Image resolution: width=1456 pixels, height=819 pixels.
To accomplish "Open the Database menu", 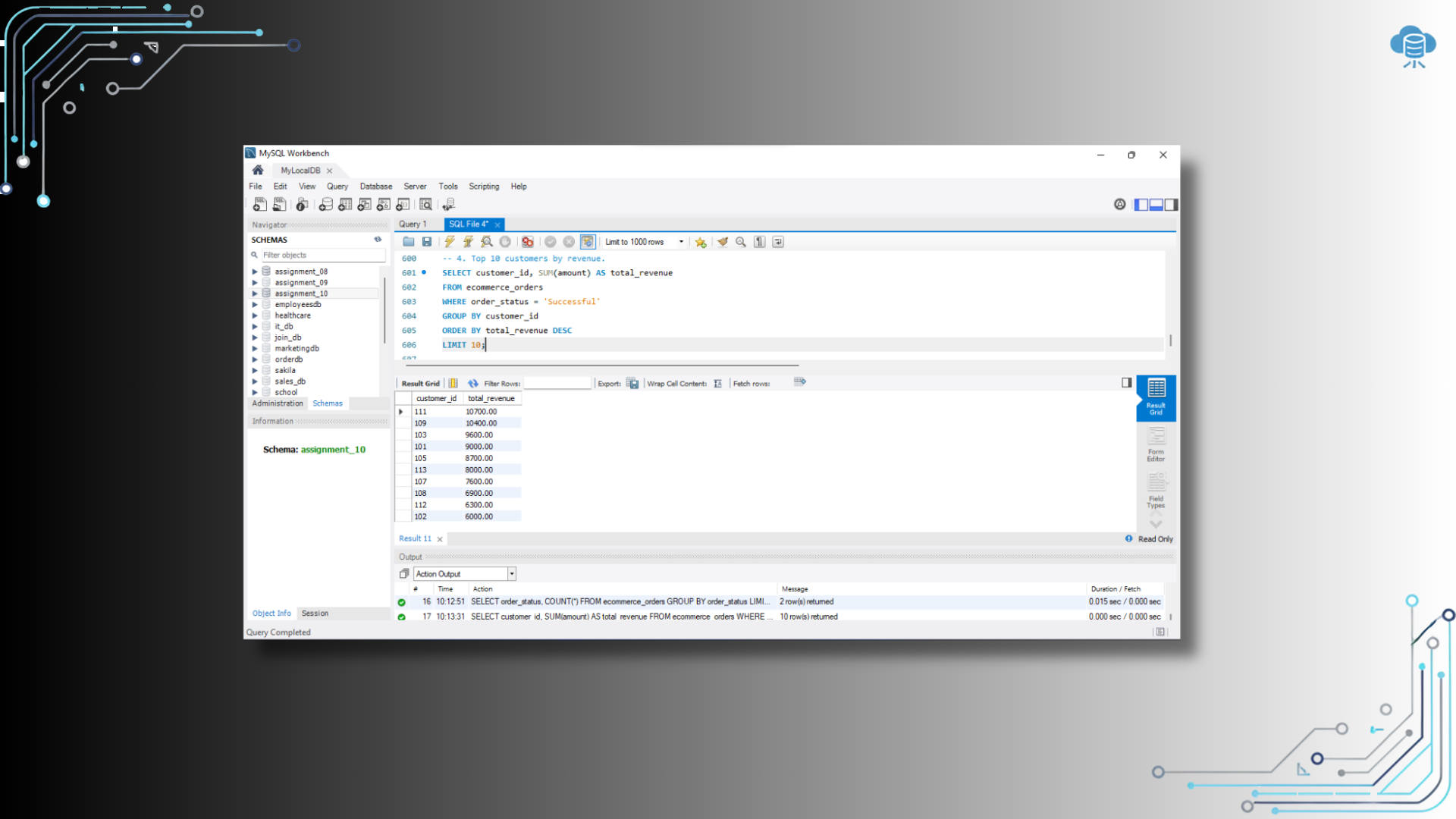I will pyautogui.click(x=376, y=187).
